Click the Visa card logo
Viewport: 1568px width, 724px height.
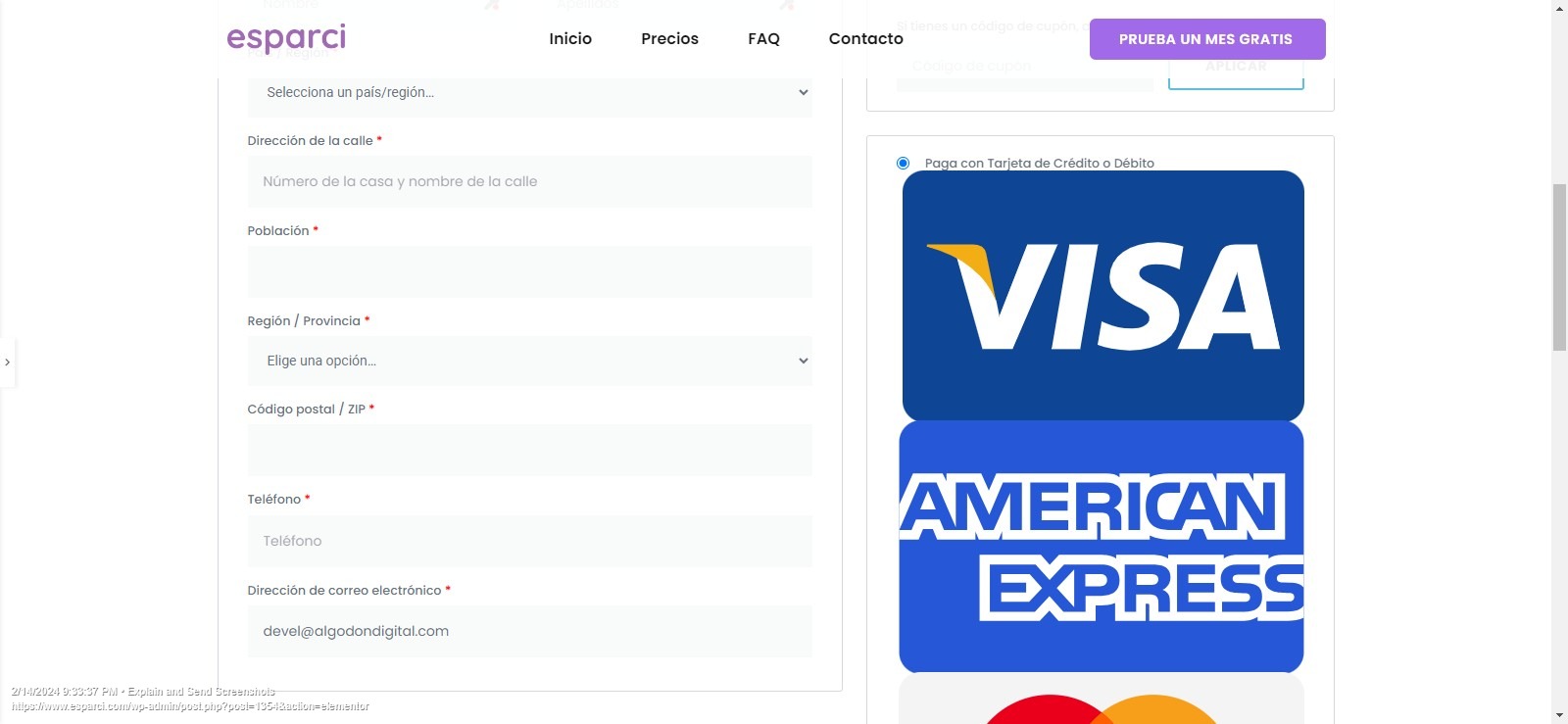1102,296
